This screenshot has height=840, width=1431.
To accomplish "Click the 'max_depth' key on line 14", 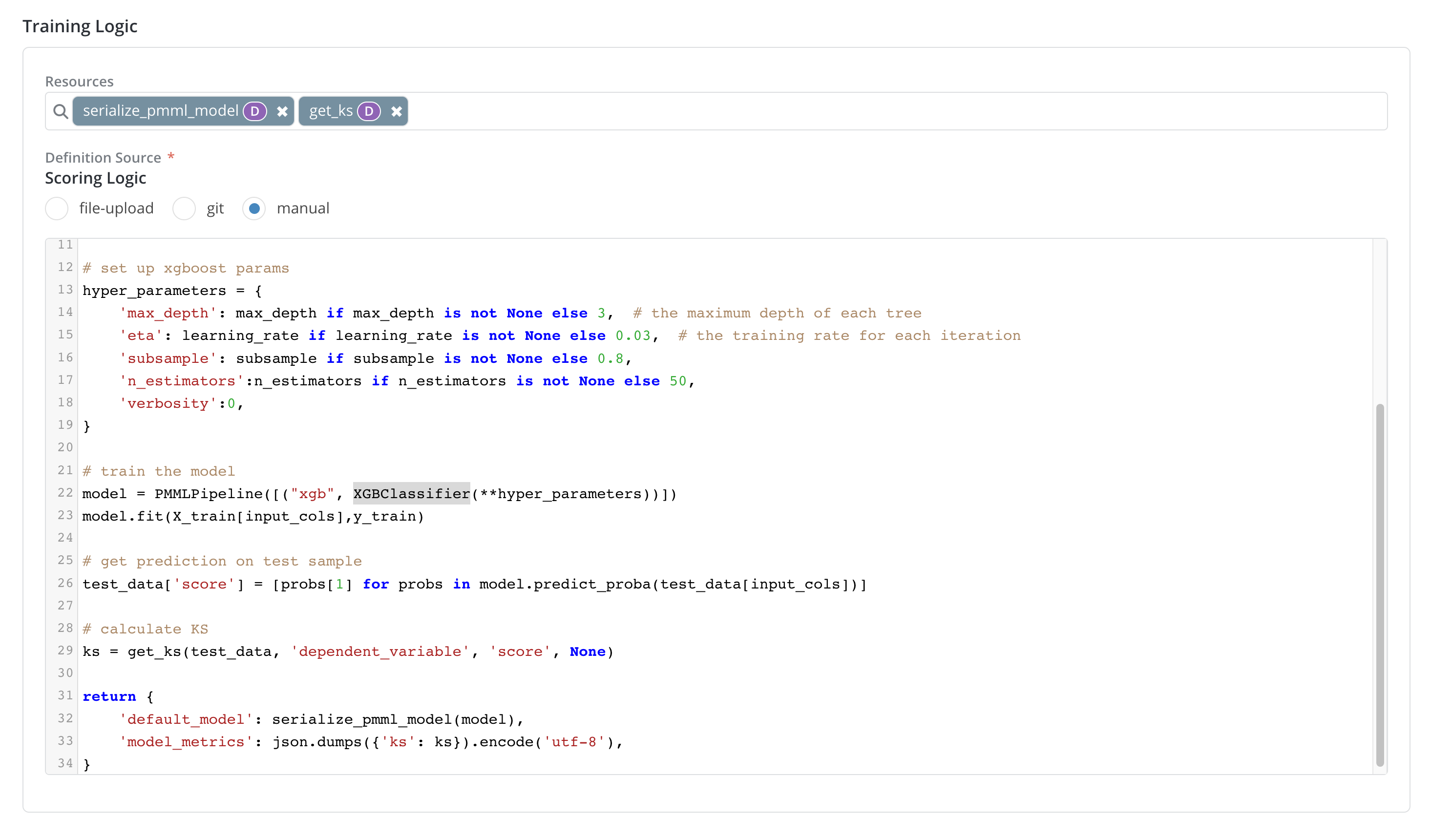I will (x=168, y=313).
